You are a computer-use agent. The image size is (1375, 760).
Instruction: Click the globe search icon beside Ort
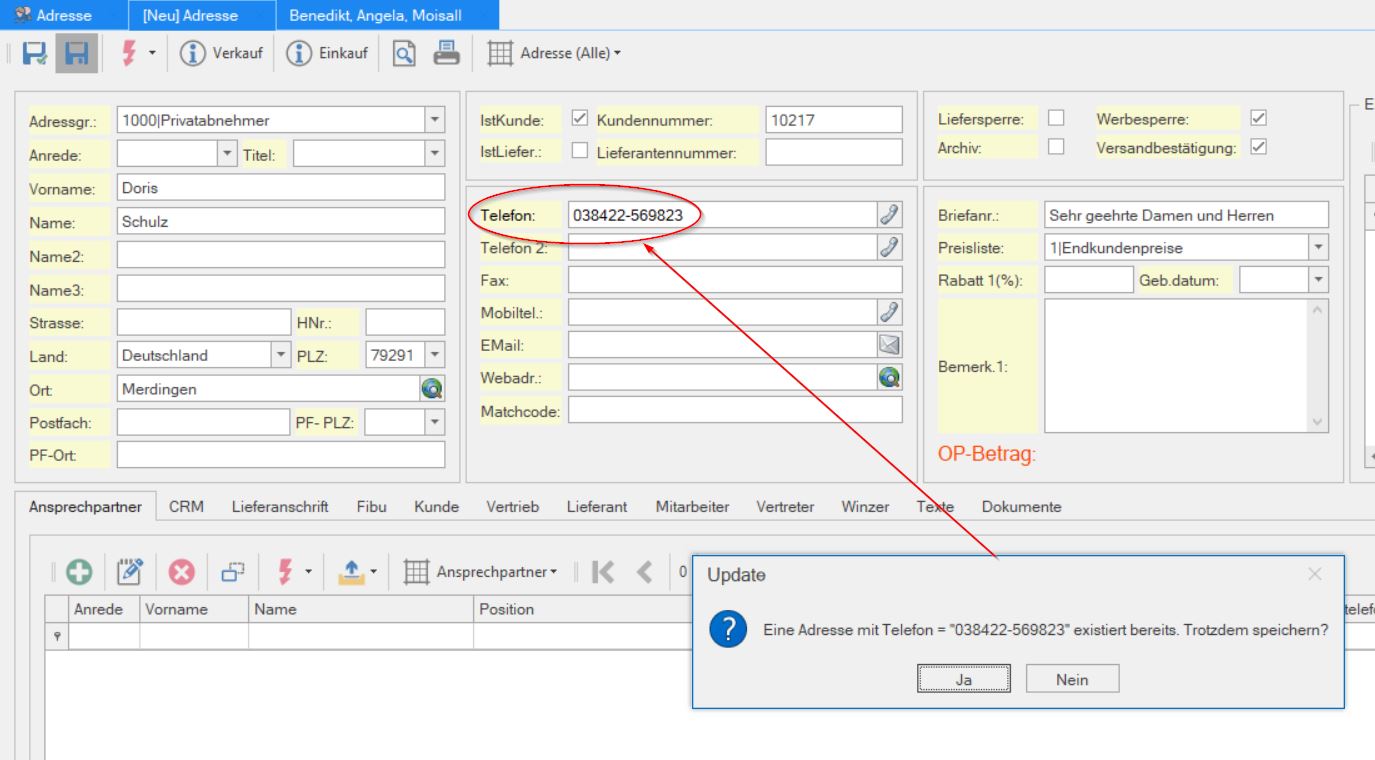[433, 389]
